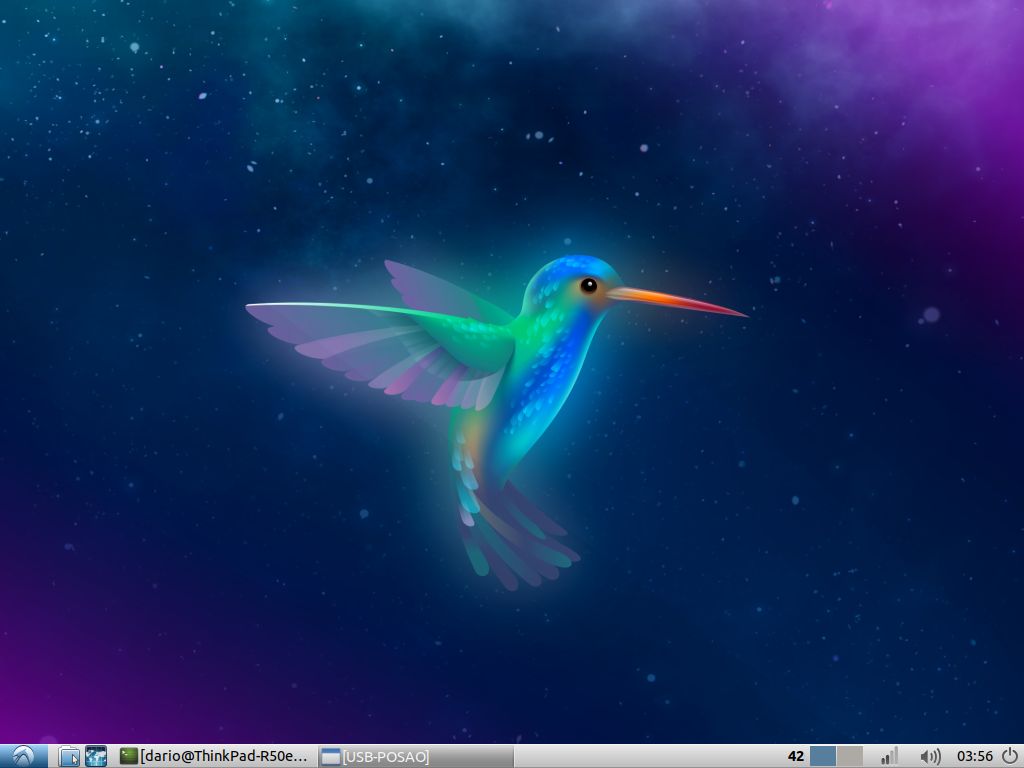Click the keyboard indicator showing 42
Screen dimensions: 1024x768
pos(795,756)
